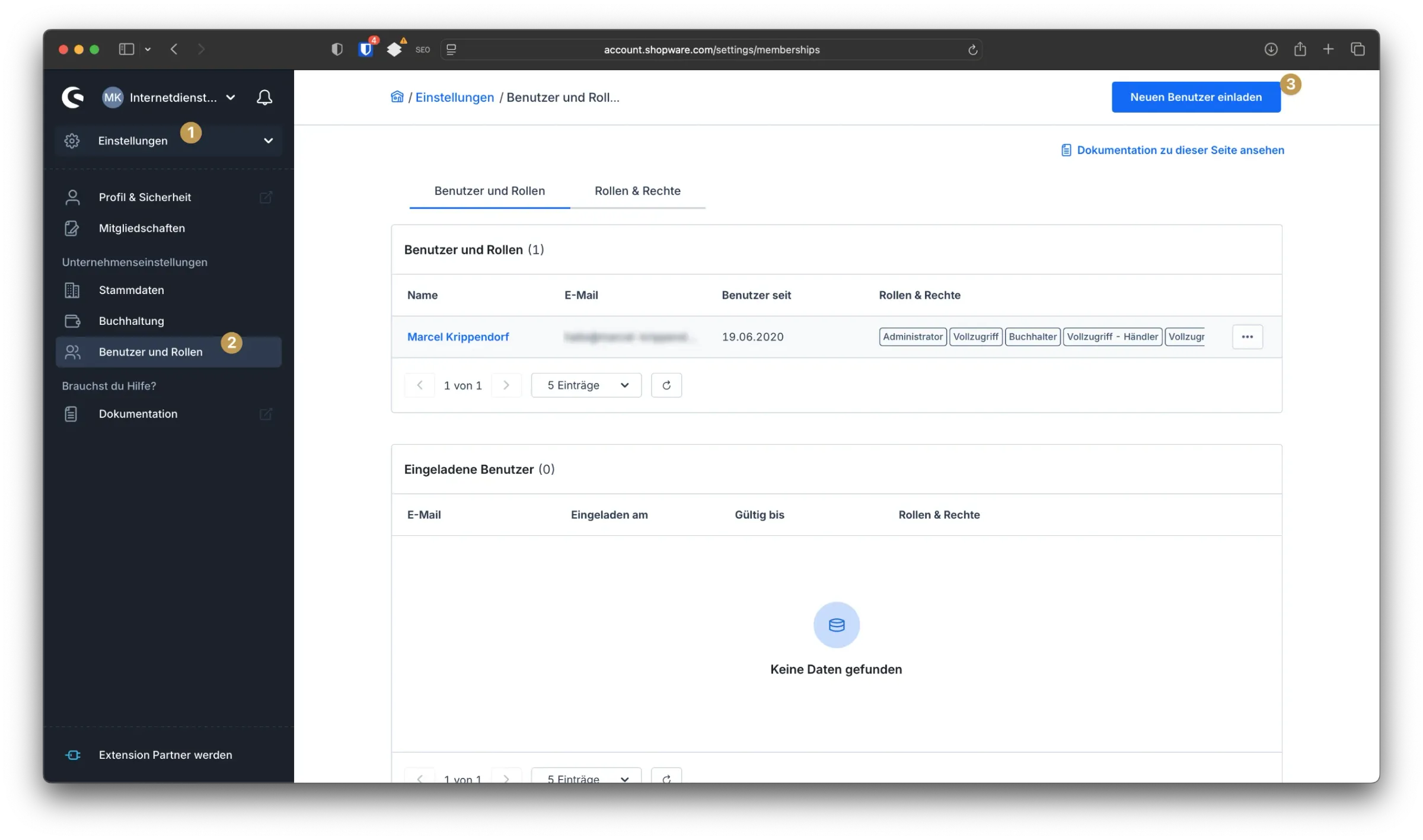
Task: Click the Safari share icon
Action: coord(1300,49)
